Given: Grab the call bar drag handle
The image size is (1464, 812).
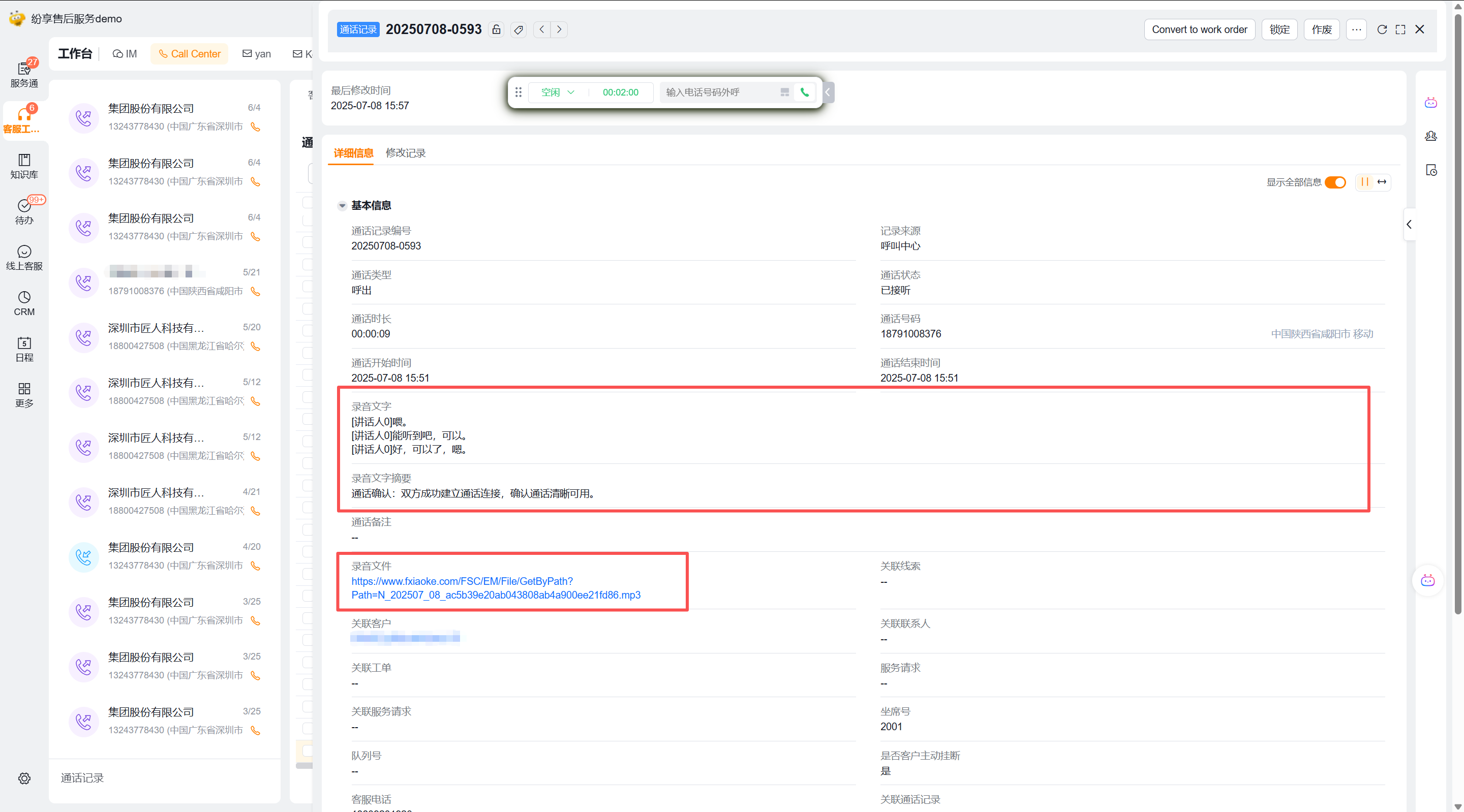Looking at the screenshot, I should pos(518,92).
